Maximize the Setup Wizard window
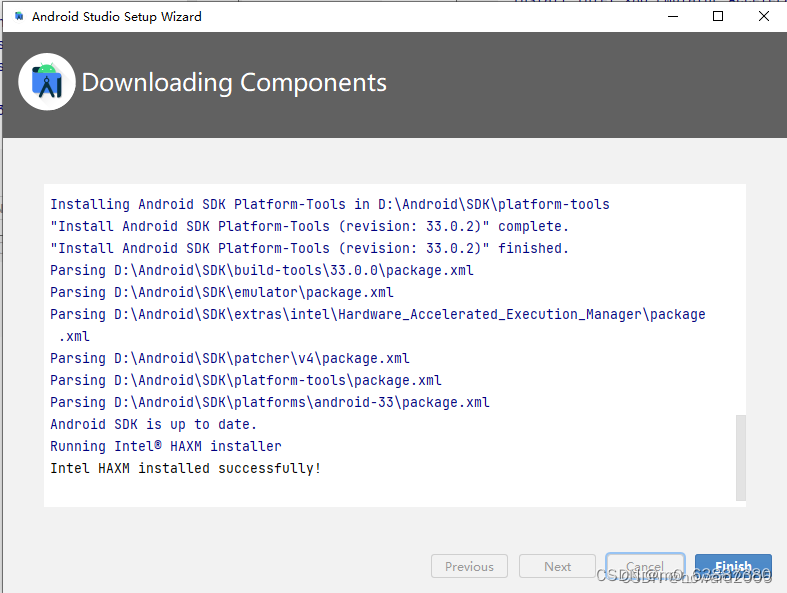Image resolution: width=787 pixels, height=593 pixels. 718,17
